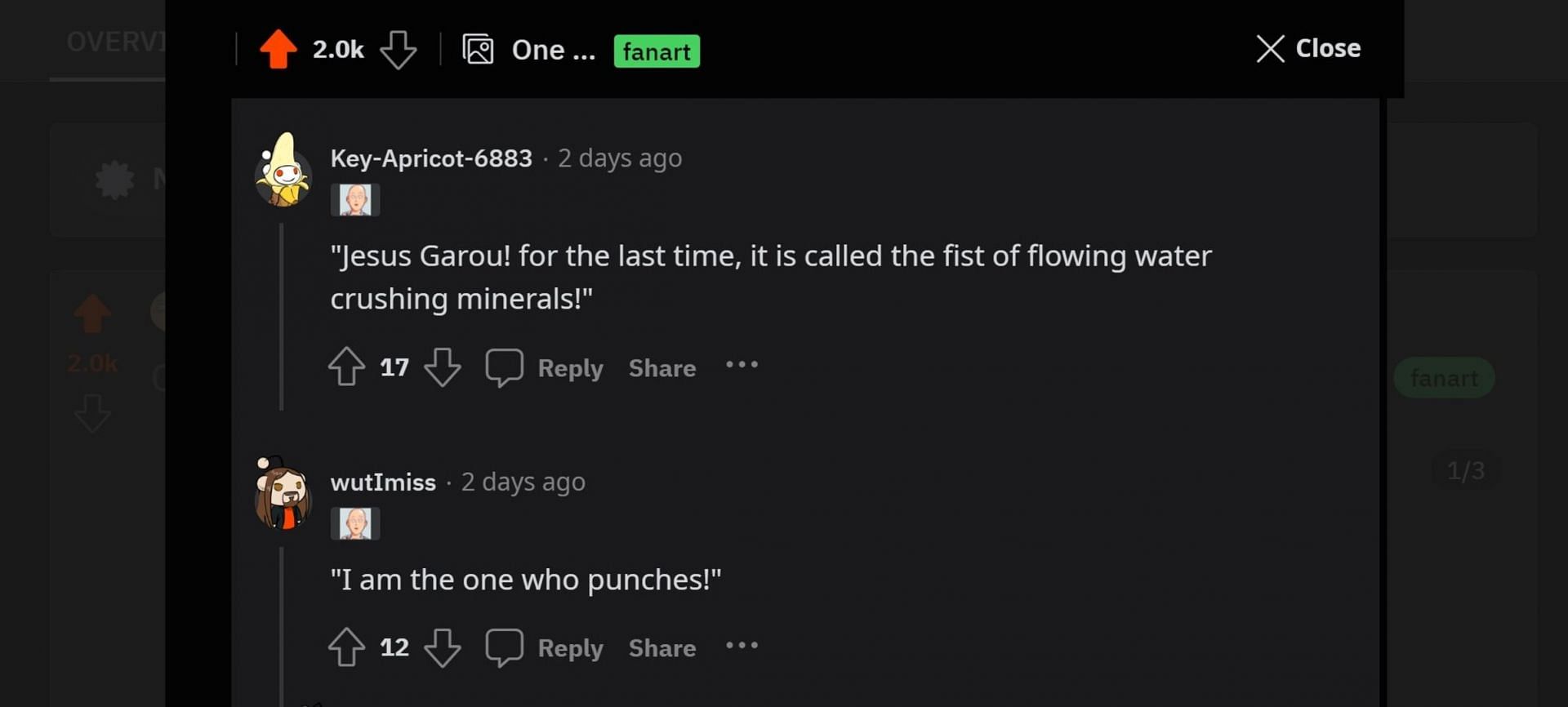Reply to wutImiss's comment

[x=570, y=648]
